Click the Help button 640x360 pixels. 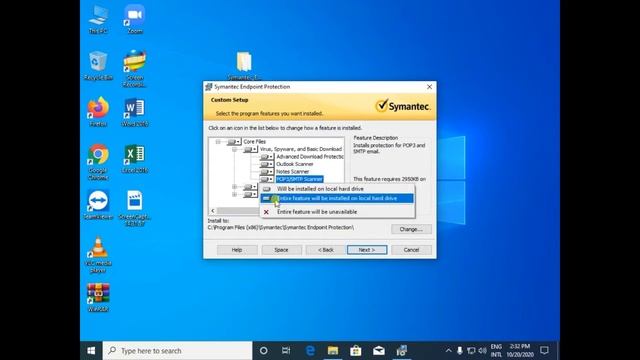(237, 250)
